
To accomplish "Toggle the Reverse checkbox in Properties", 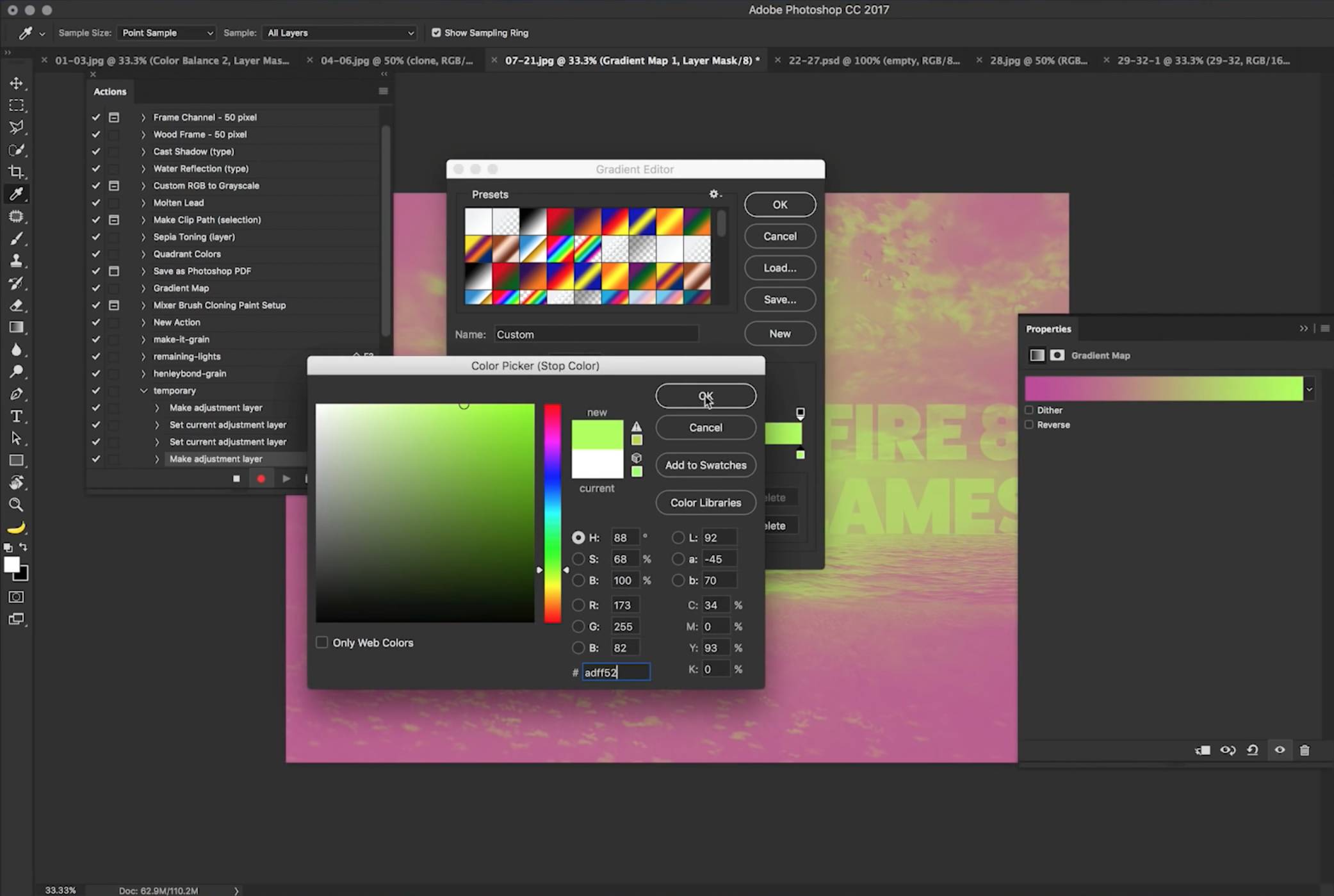I will (x=1030, y=424).
